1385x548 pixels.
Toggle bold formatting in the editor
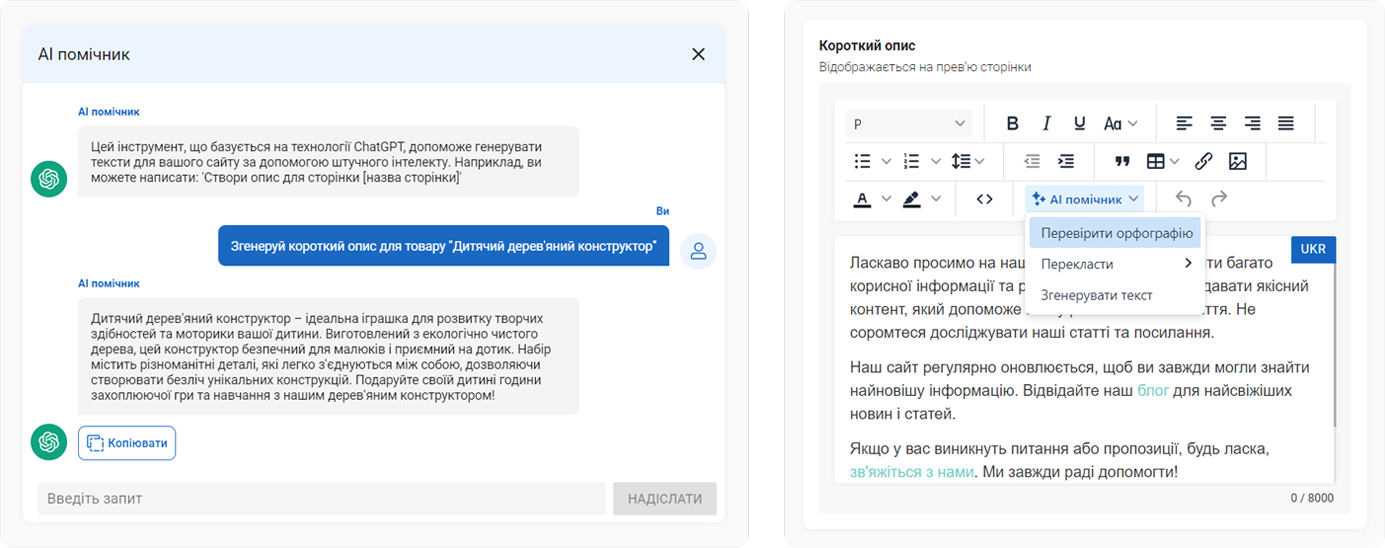(x=1012, y=124)
